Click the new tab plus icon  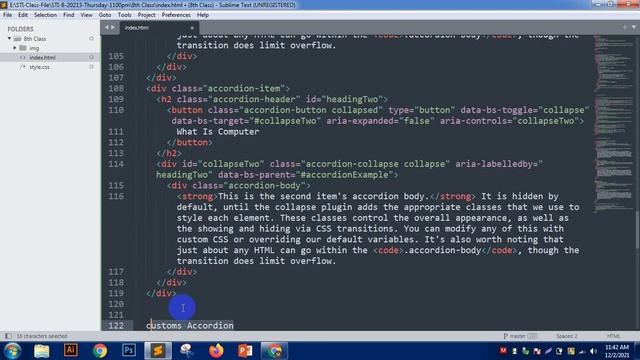point(624,27)
